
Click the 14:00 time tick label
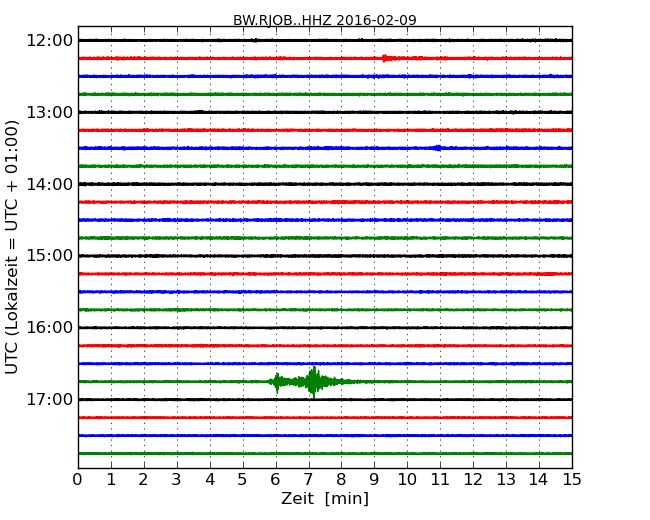click(x=49, y=184)
